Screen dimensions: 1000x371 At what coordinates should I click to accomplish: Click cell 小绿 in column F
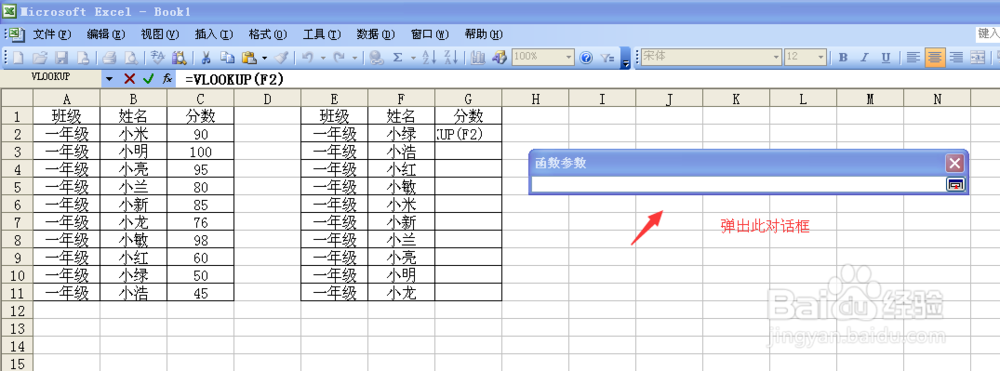coord(402,135)
